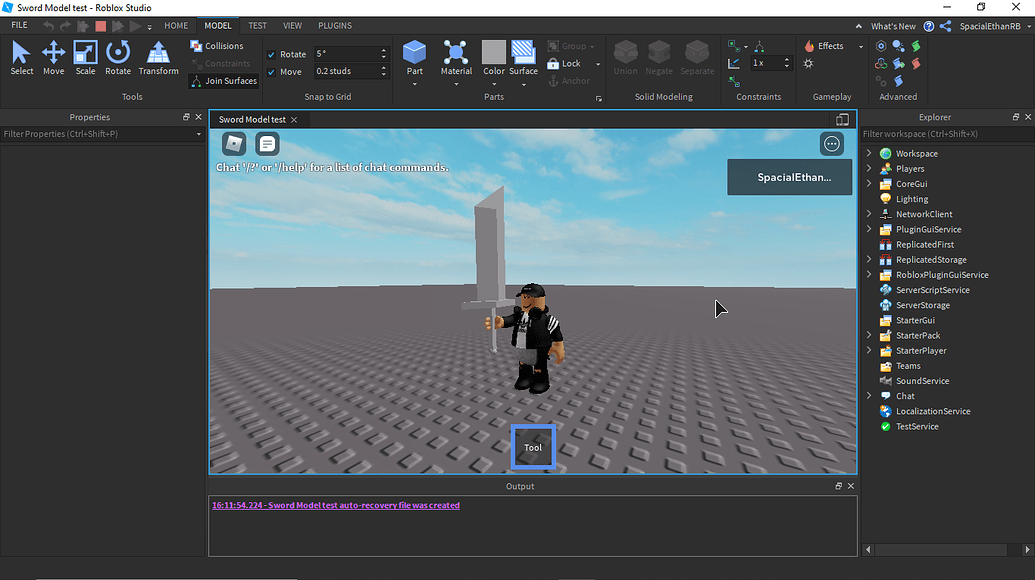
Task: Expand the Lighting node in Explorer
Action: [868, 198]
